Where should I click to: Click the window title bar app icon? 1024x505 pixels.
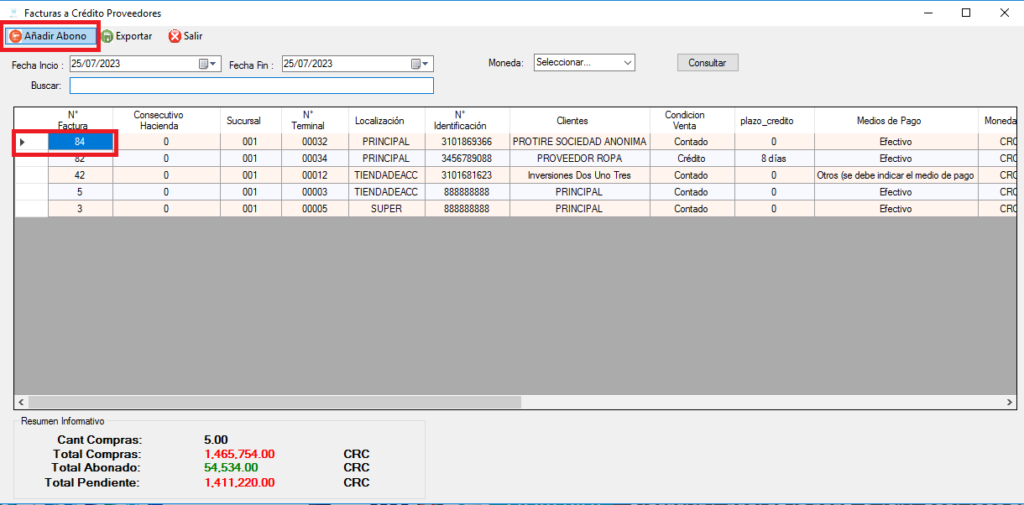coord(13,12)
